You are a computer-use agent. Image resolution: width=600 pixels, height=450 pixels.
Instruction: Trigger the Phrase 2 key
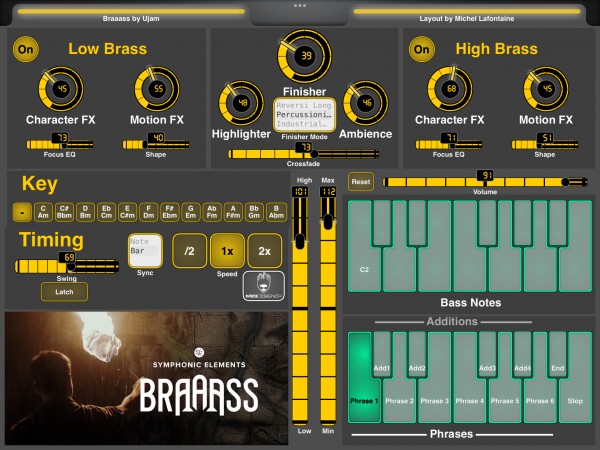(399, 401)
